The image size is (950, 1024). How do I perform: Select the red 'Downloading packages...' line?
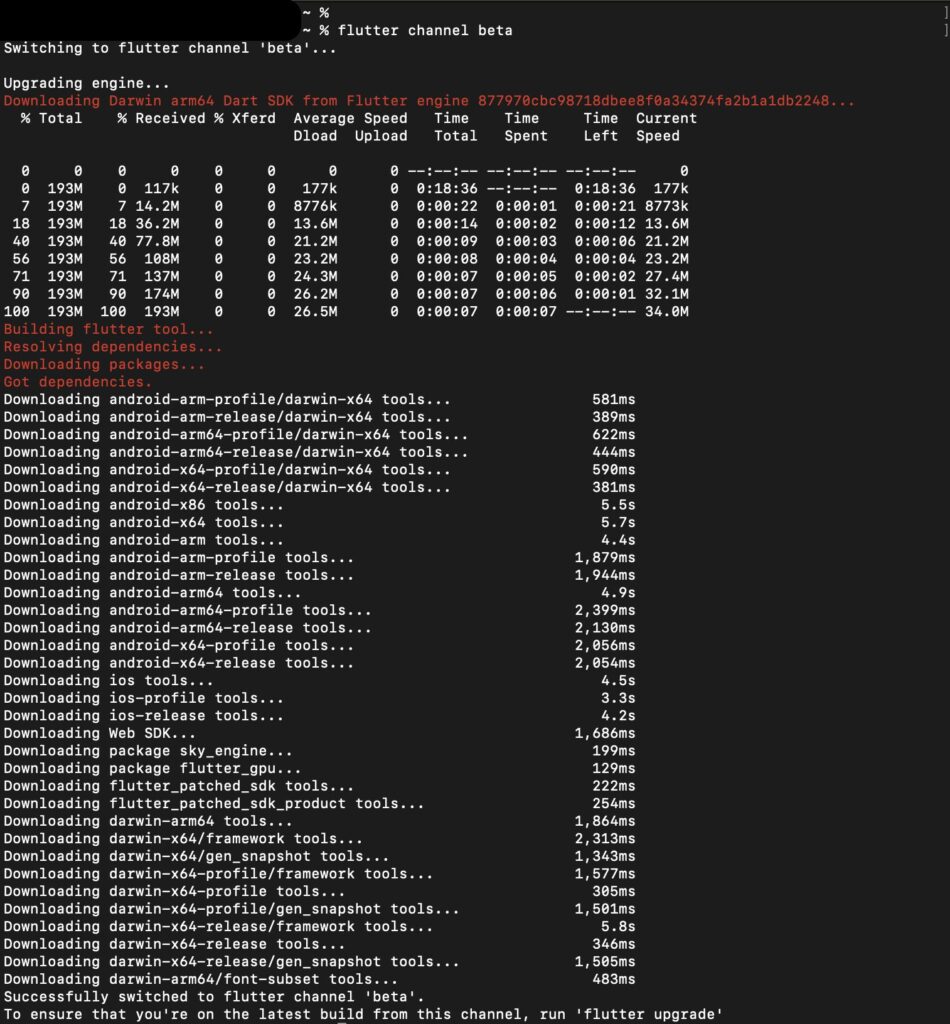click(104, 365)
